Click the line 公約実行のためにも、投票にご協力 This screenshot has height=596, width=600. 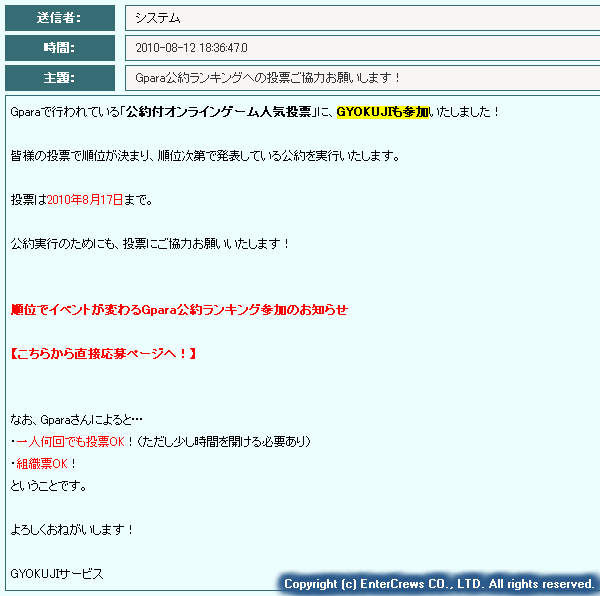150,244
